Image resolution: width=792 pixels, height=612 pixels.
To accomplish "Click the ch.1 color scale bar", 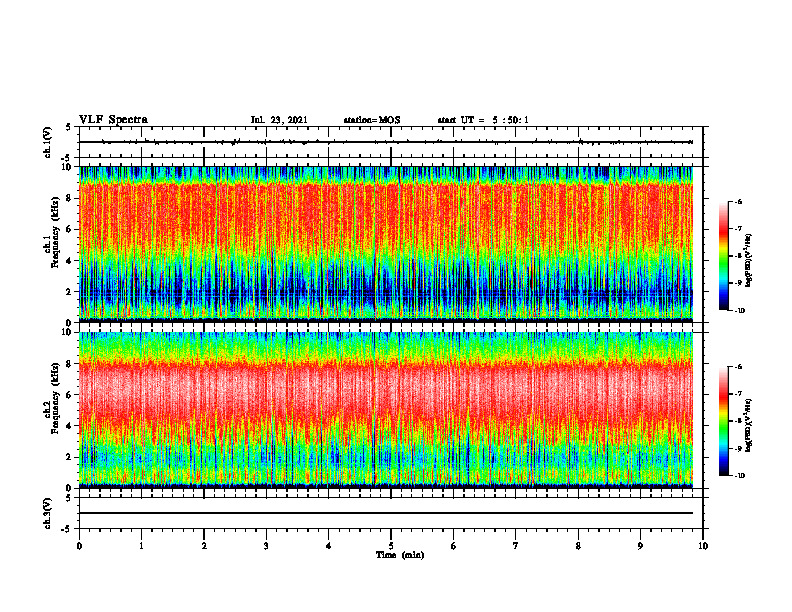I will pos(723,256).
